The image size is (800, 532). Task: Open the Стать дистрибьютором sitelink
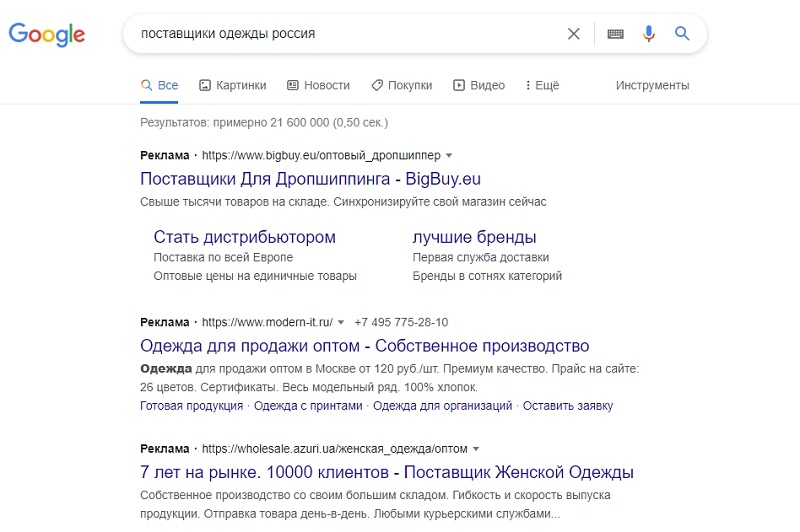click(x=244, y=237)
